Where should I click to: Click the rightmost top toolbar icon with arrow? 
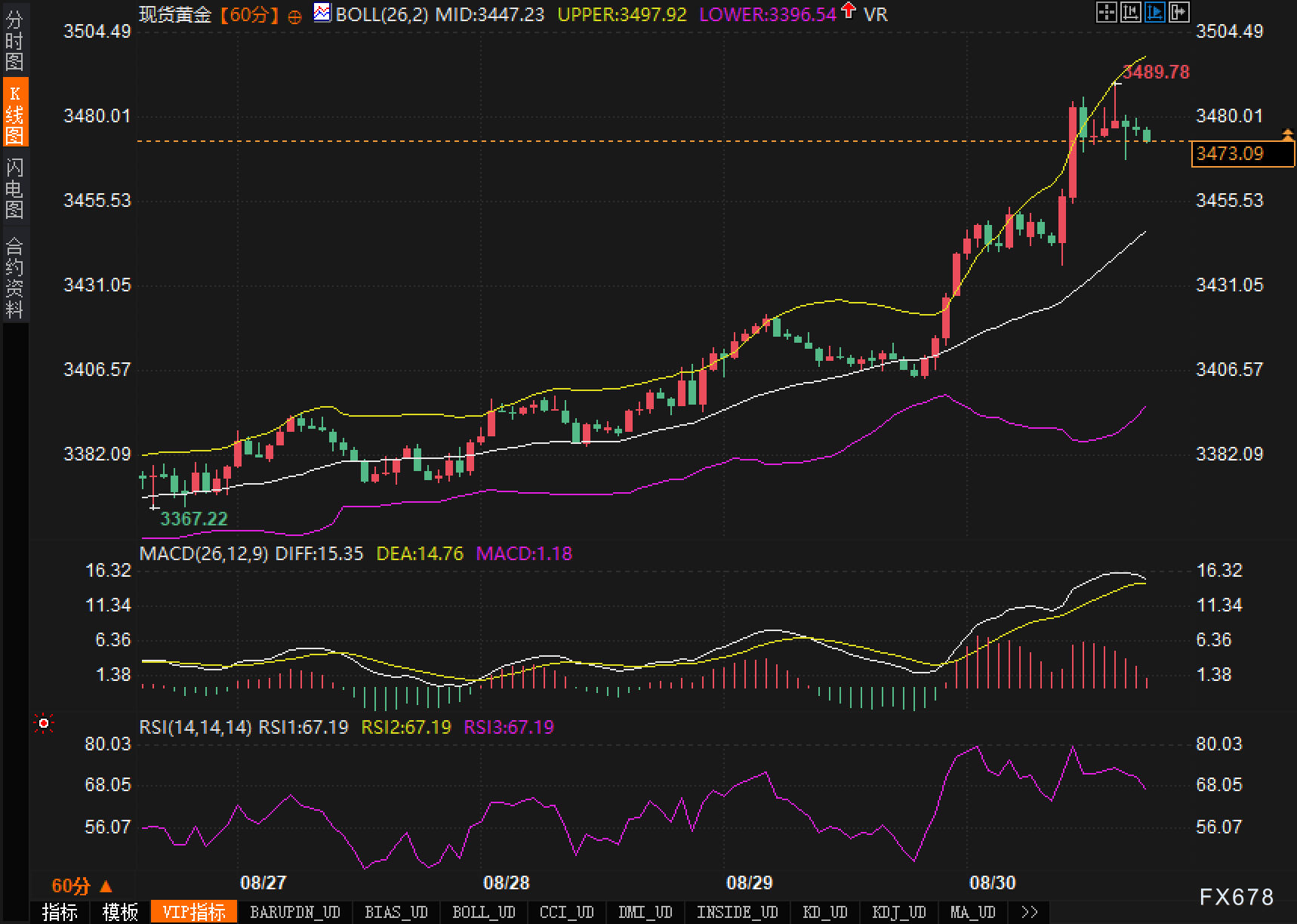click(x=1178, y=12)
